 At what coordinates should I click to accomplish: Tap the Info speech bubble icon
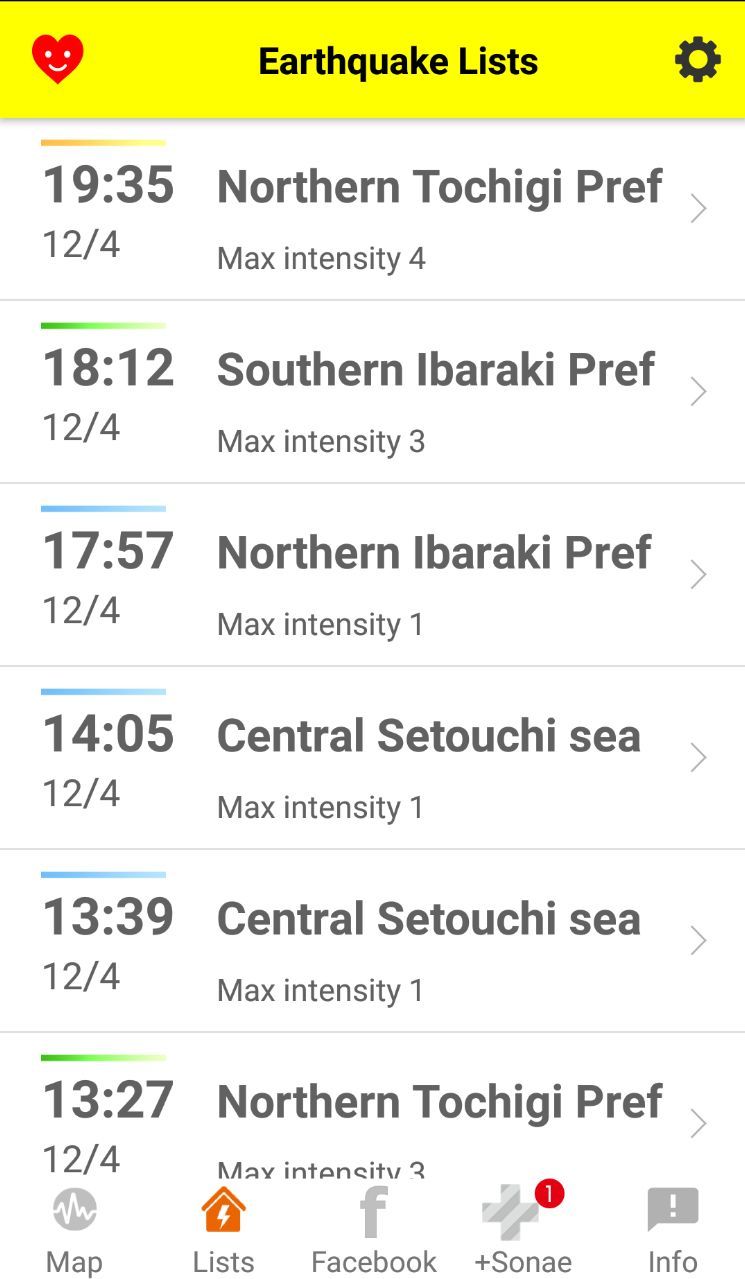tap(672, 1211)
